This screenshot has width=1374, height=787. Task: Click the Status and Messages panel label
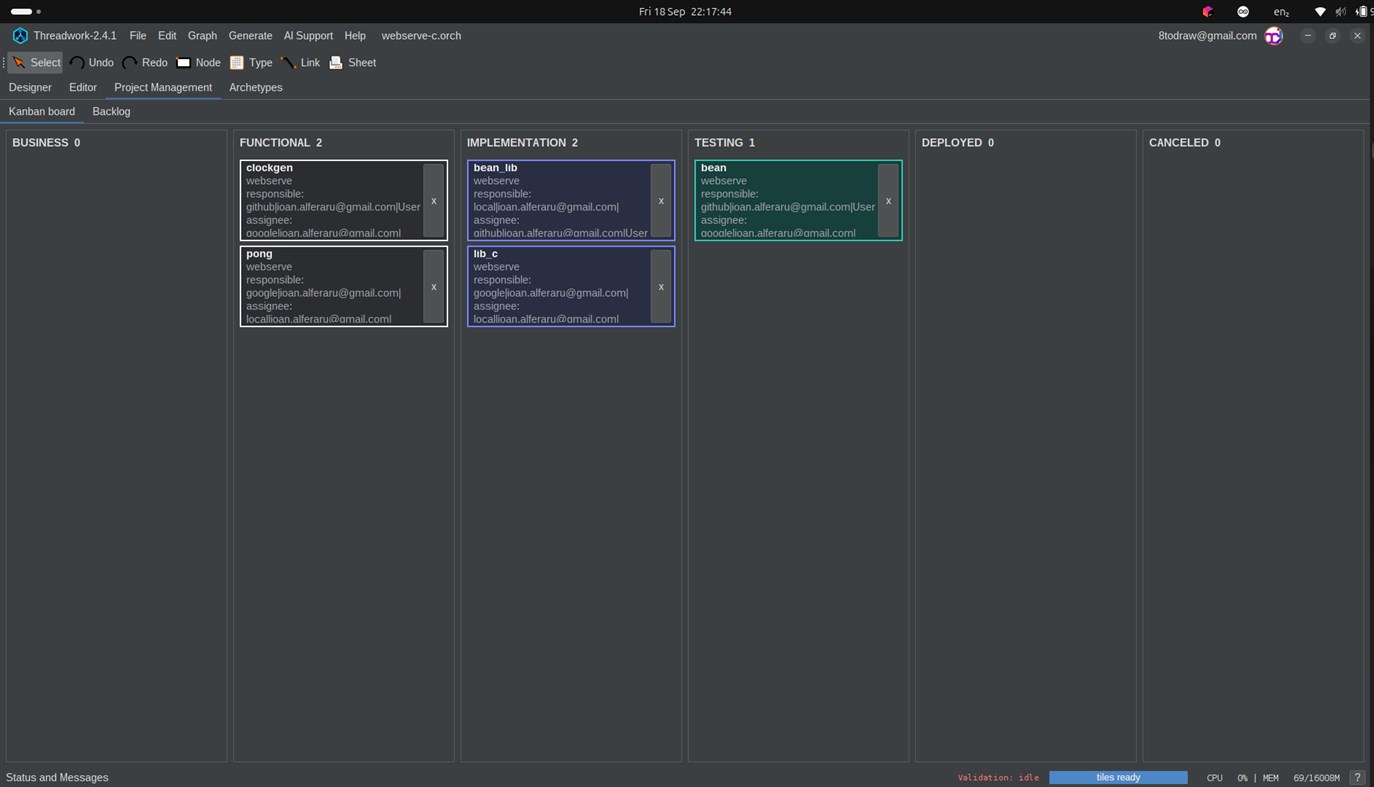pyautogui.click(x=57, y=777)
